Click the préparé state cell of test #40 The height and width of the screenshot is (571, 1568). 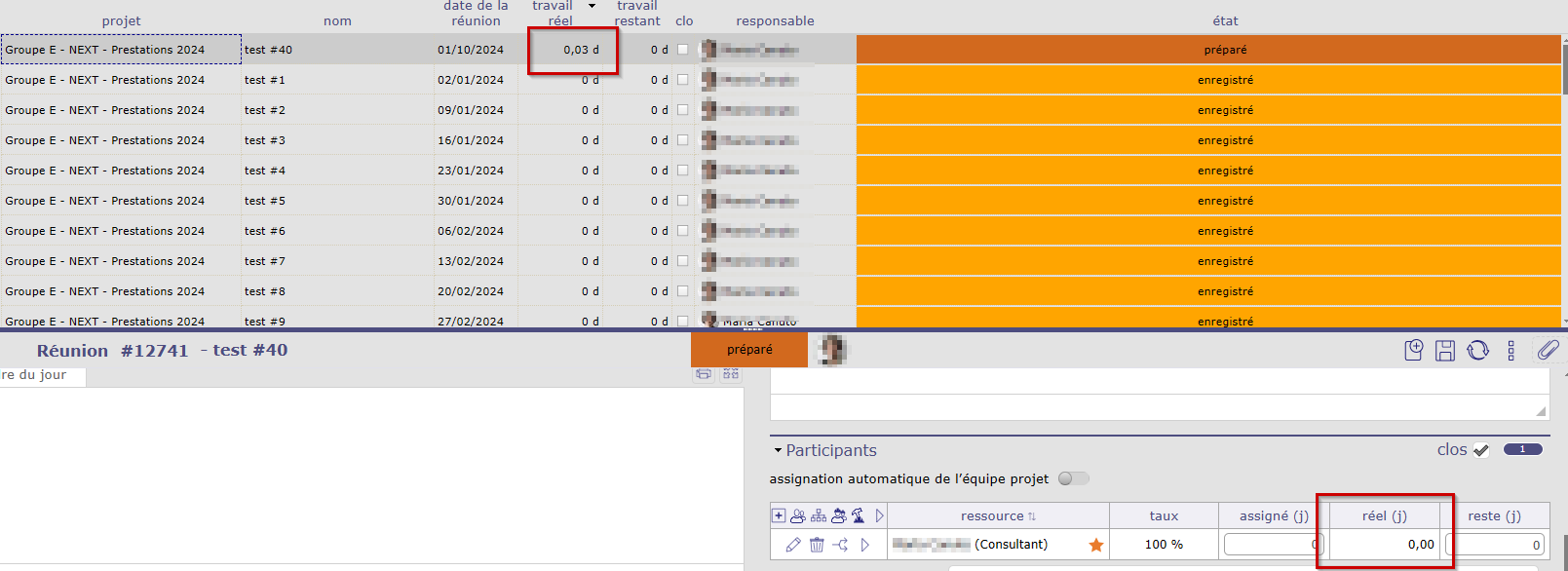click(1208, 50)
